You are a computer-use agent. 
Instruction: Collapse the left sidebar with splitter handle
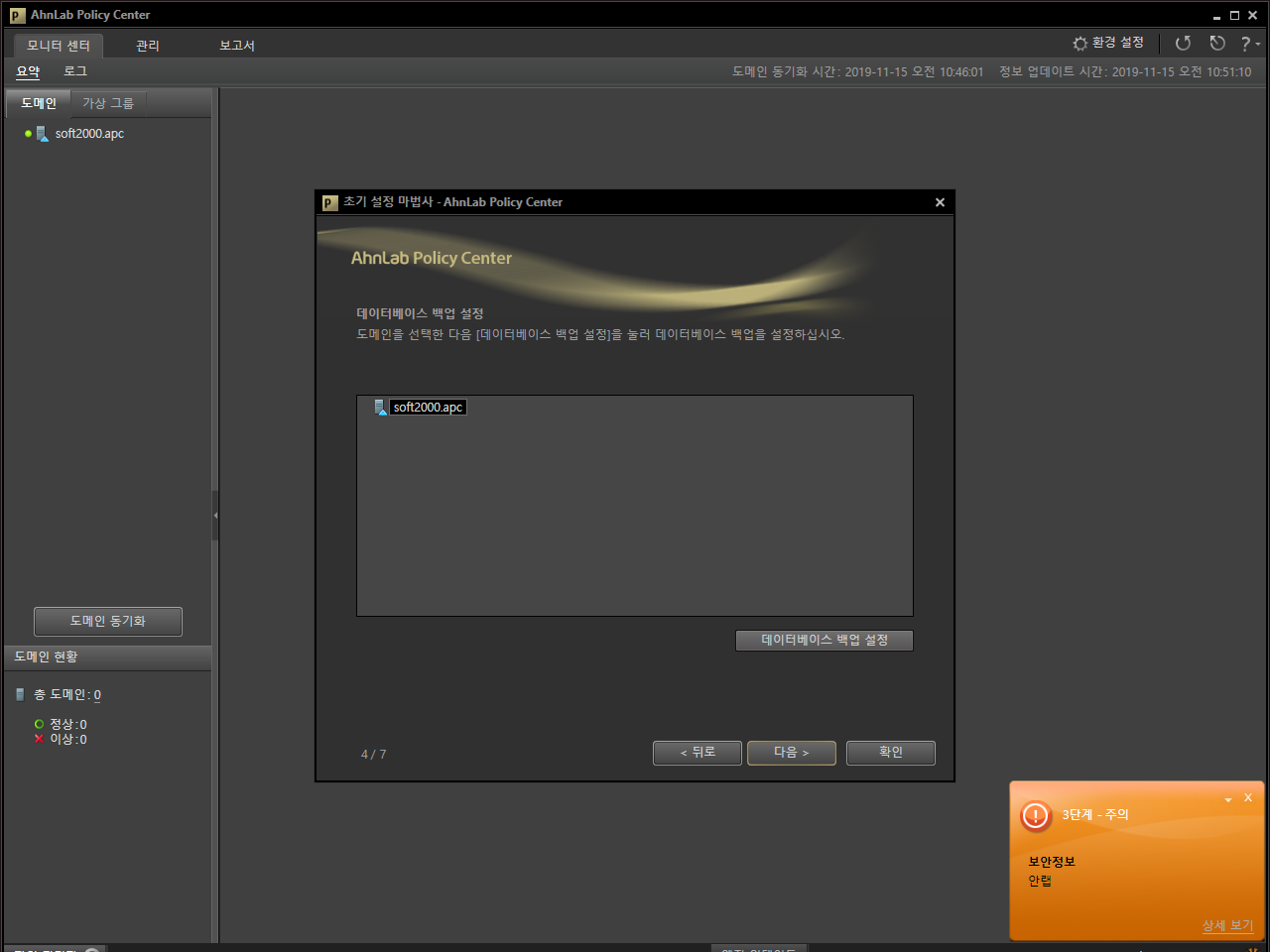[214, 516]
